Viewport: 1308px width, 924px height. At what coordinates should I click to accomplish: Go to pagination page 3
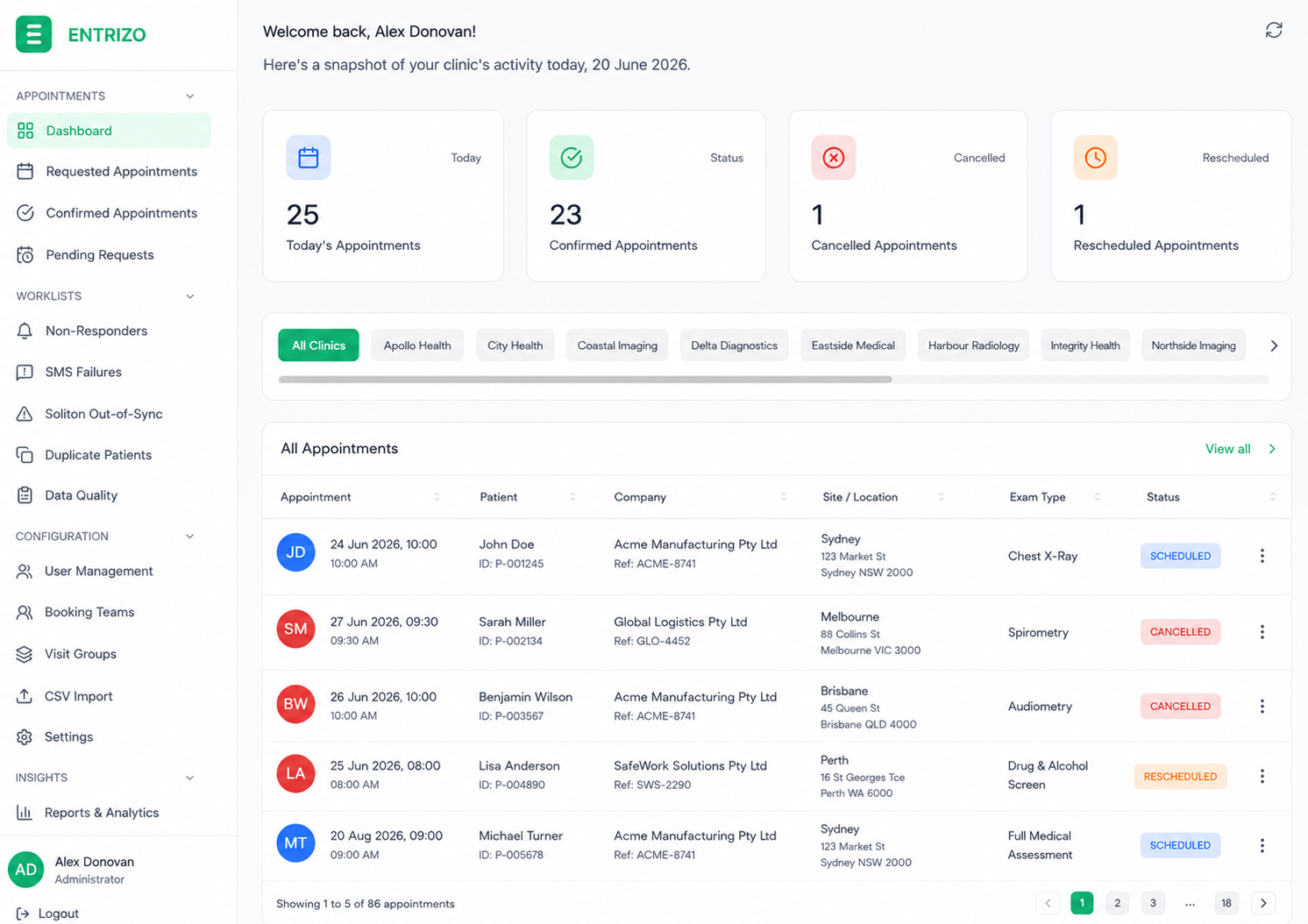[1153, 903]
